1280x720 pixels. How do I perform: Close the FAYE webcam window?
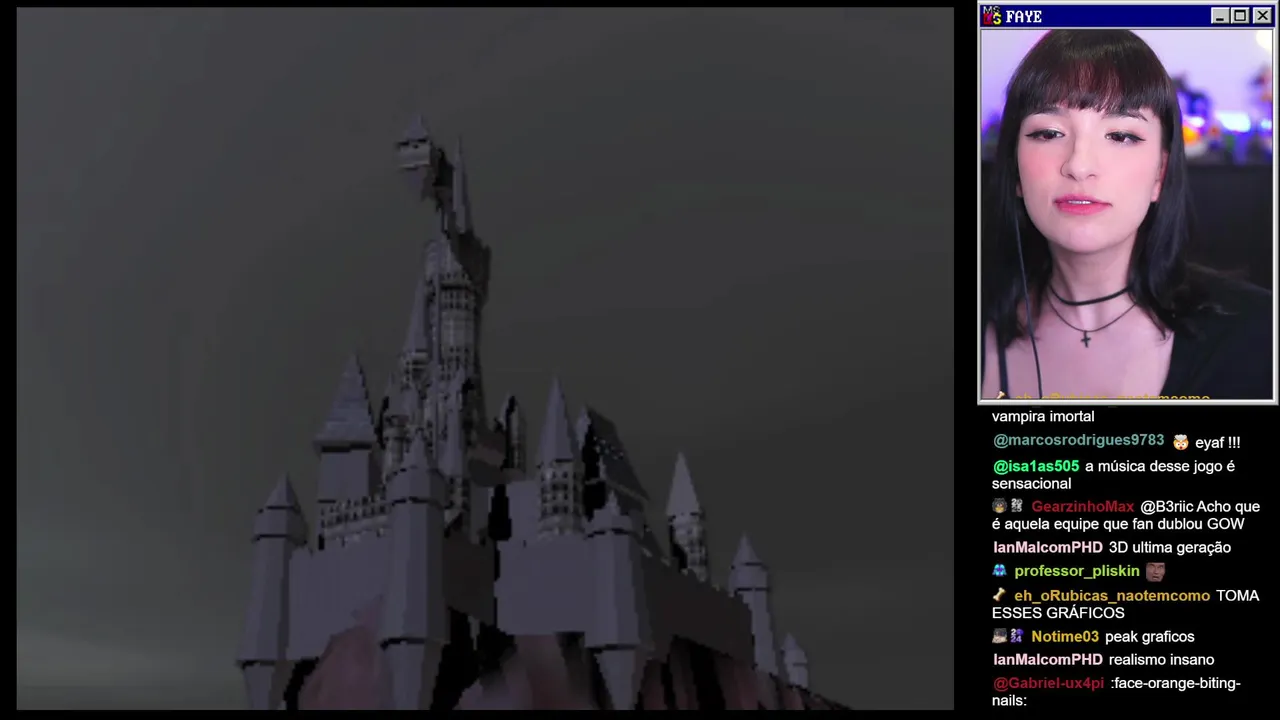[x=1262, y=16]
